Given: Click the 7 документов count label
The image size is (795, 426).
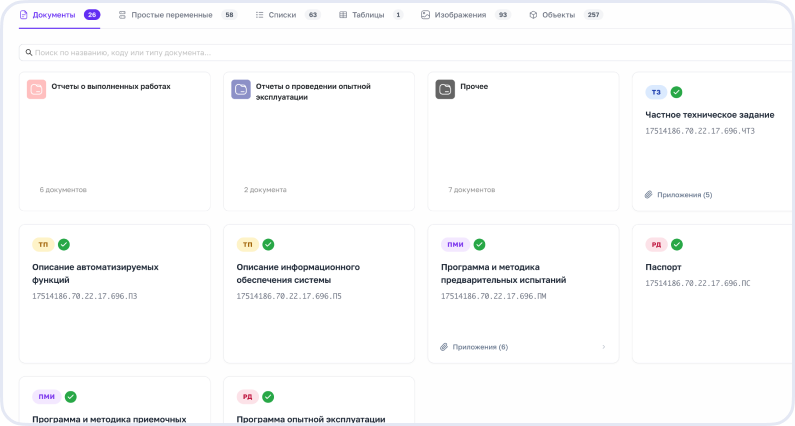Looking at the screenshot, I should (472, 190).
